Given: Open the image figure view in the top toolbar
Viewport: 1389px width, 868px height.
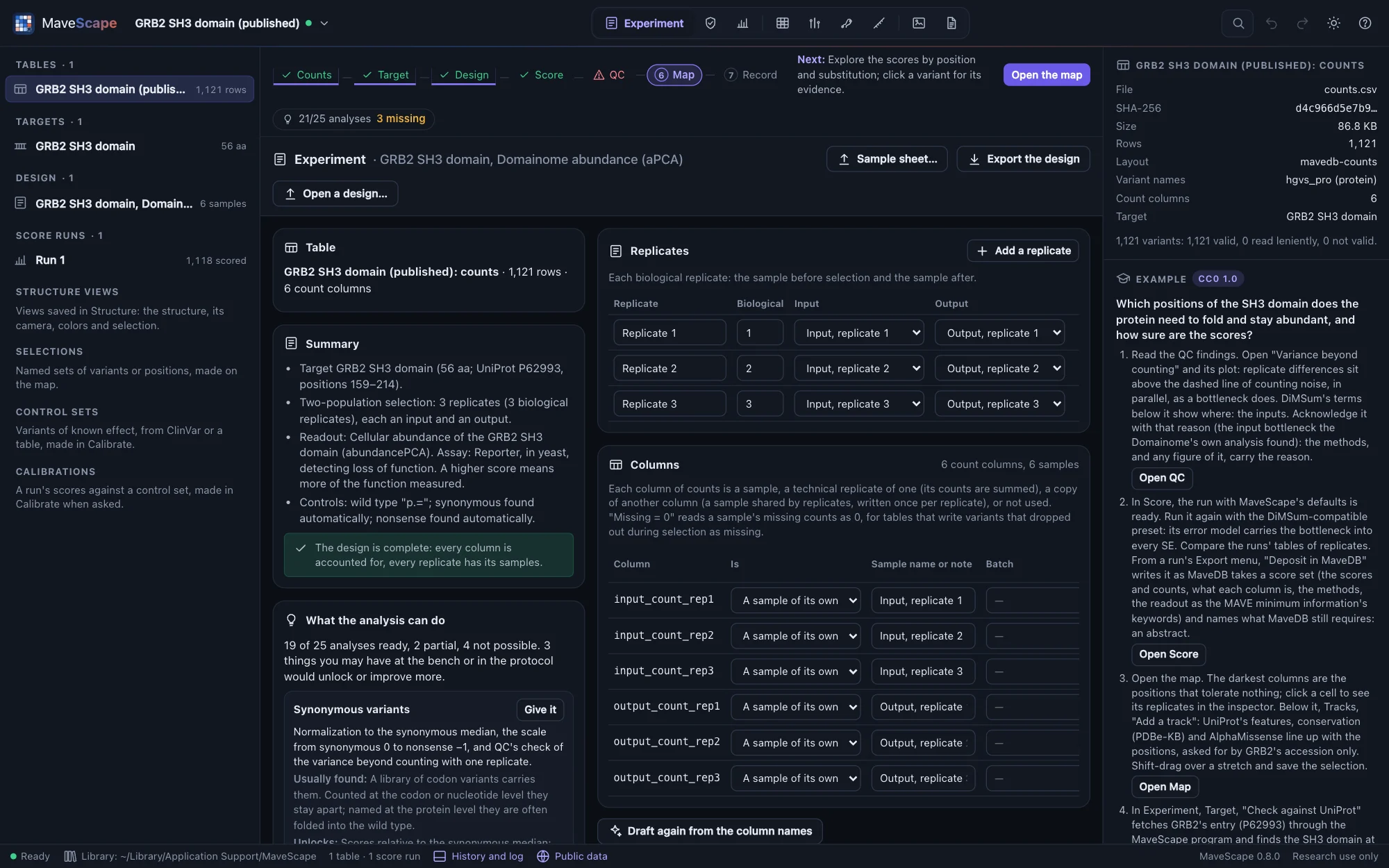Looking at the screenshot, I should point(919,23).
